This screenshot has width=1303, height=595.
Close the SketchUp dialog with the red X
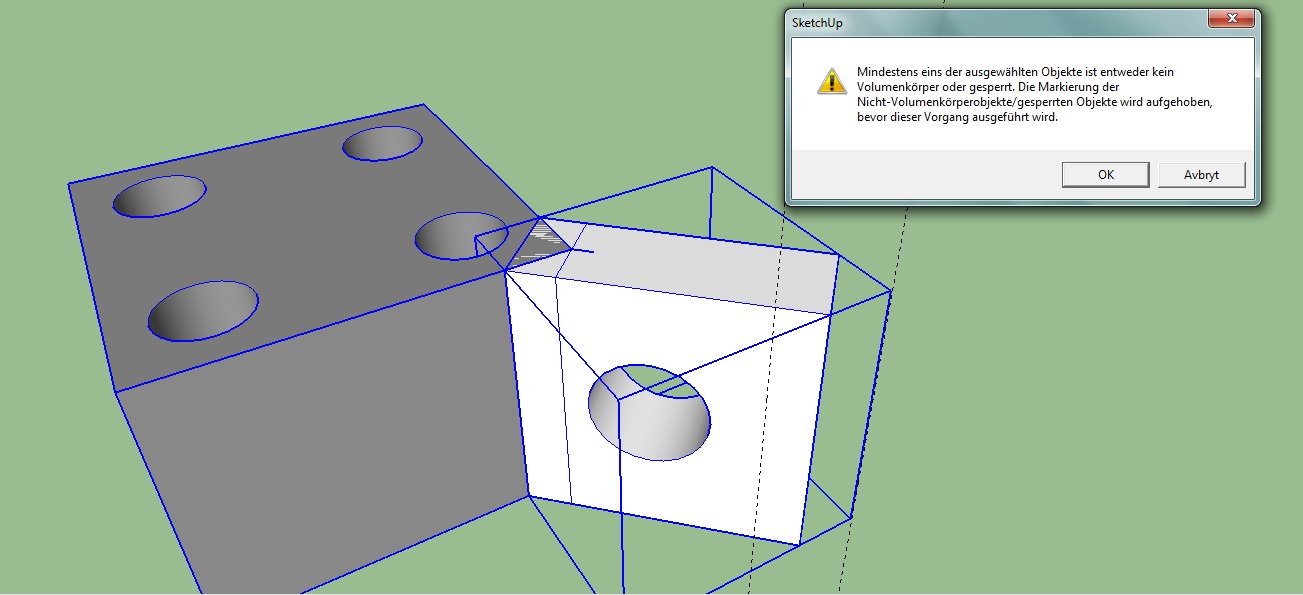pos(1231,20)
